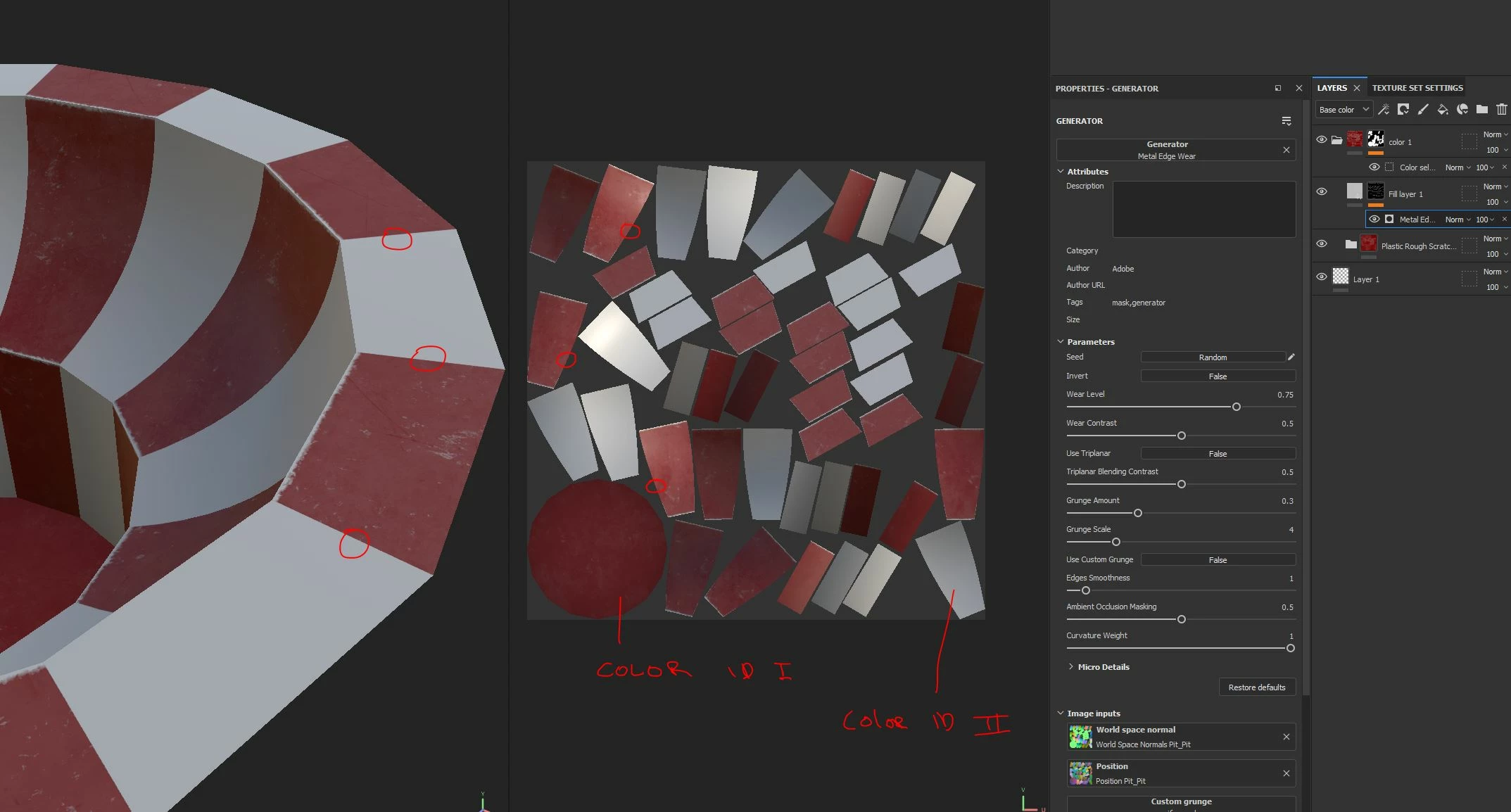The image size is (1511, 812).
Task: Click the Random seed button
Action: pos(1213,357)
